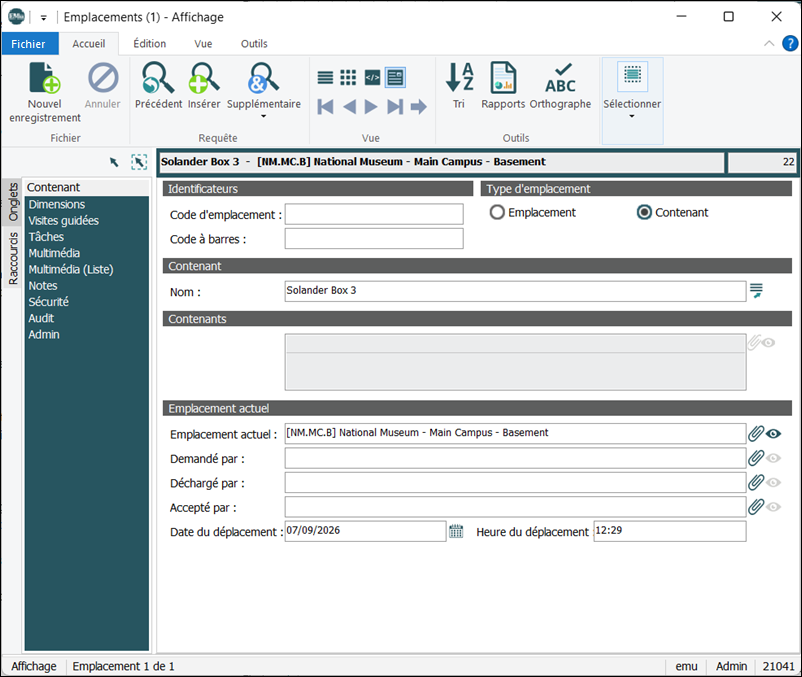
Task: Open the quick access toolbar dropdown
Action: tap(43, 17)
